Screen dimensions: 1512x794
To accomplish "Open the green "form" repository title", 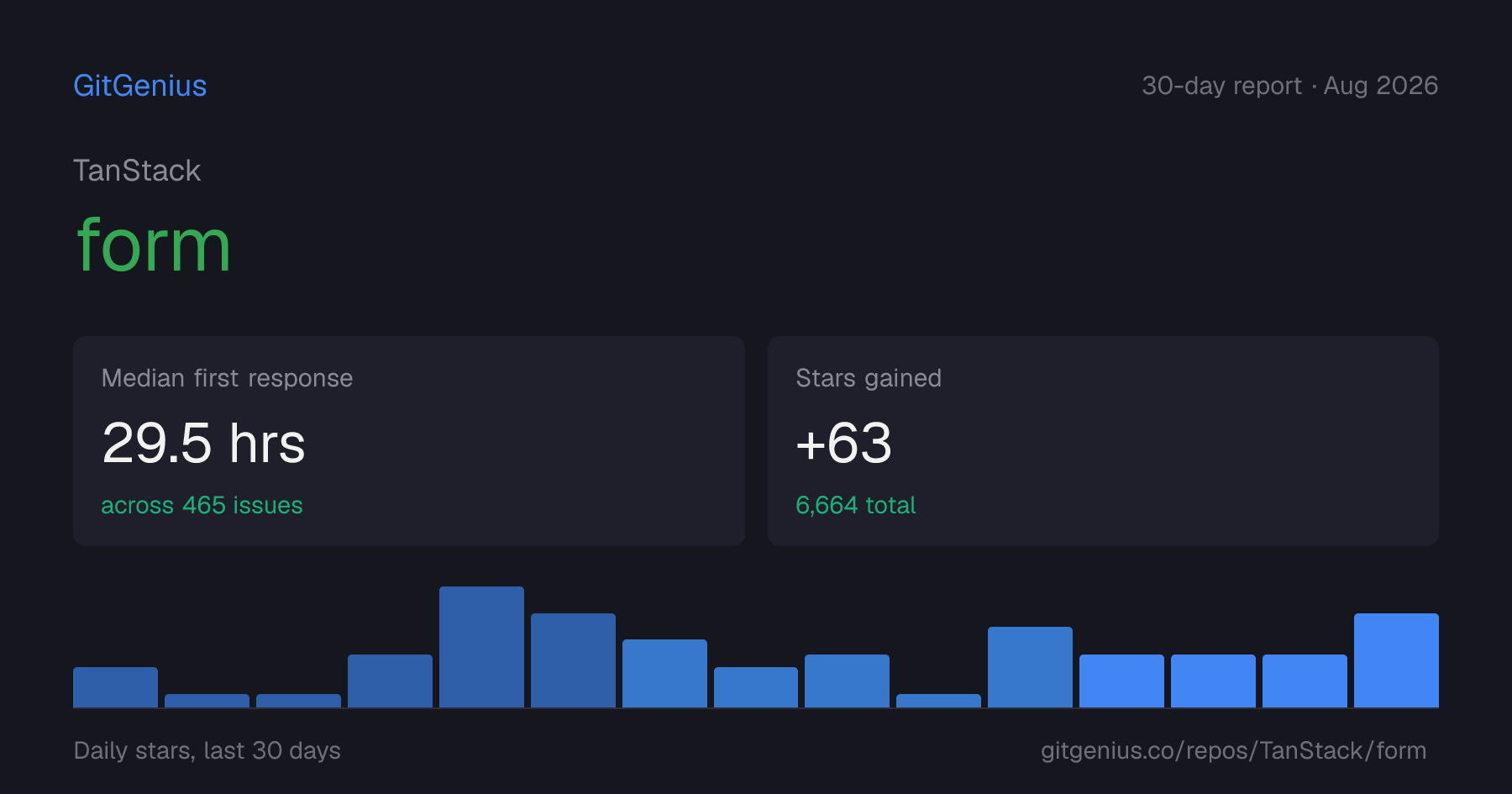I will [x=154, y=245].
